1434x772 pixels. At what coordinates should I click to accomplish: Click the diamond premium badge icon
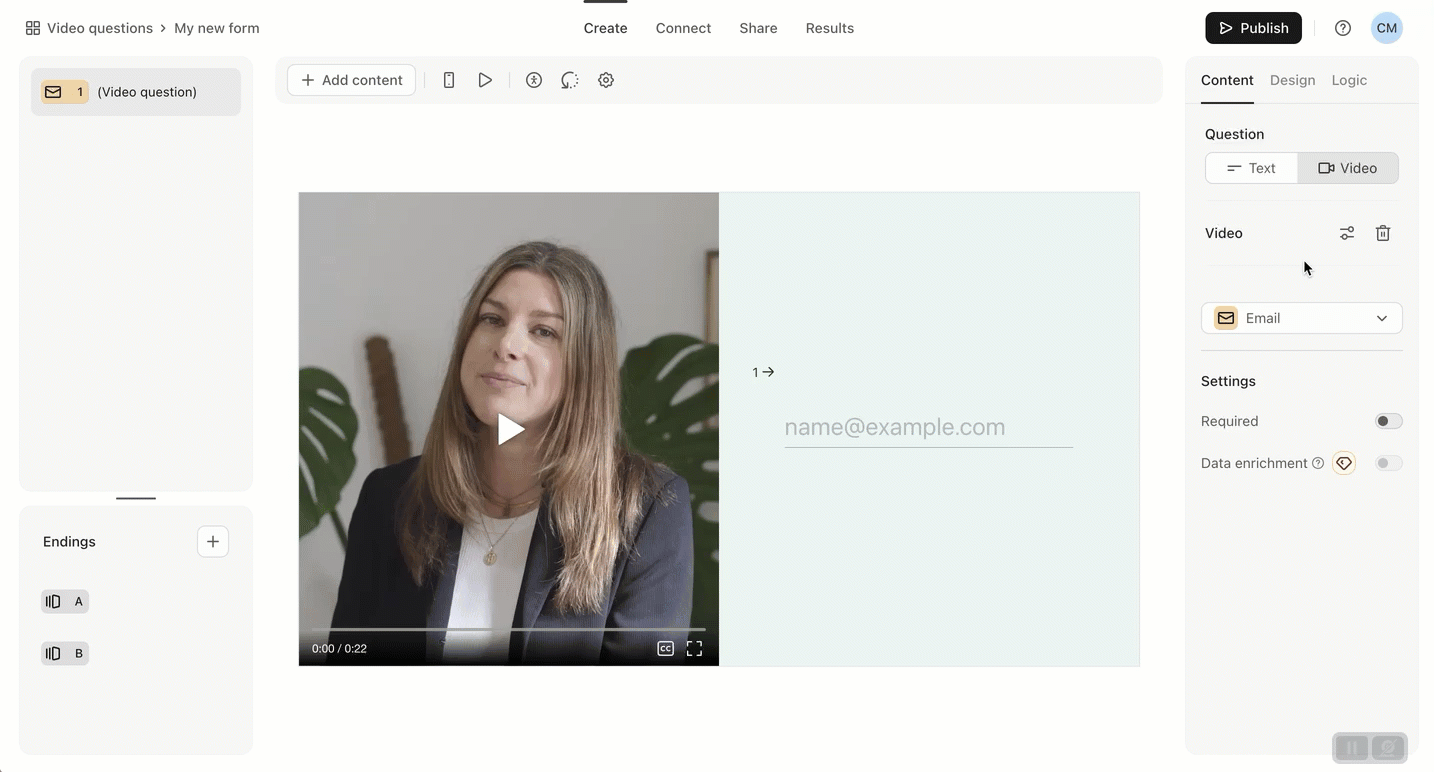[1344, 463]
